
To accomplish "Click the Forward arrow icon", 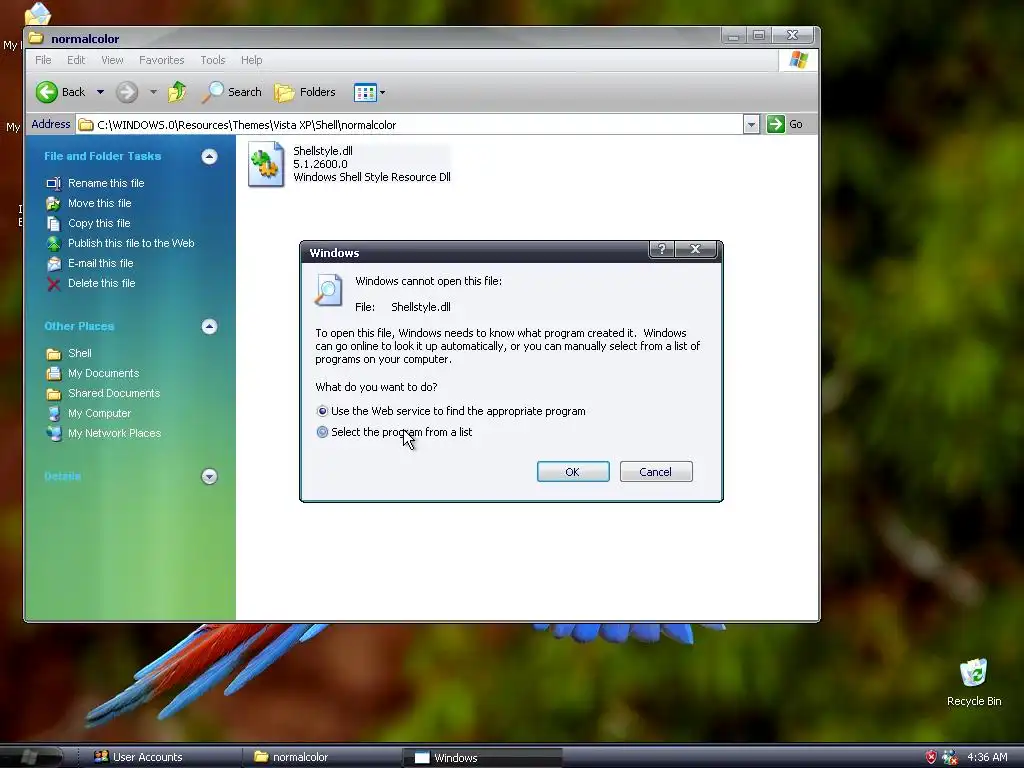I will point(127,92).
